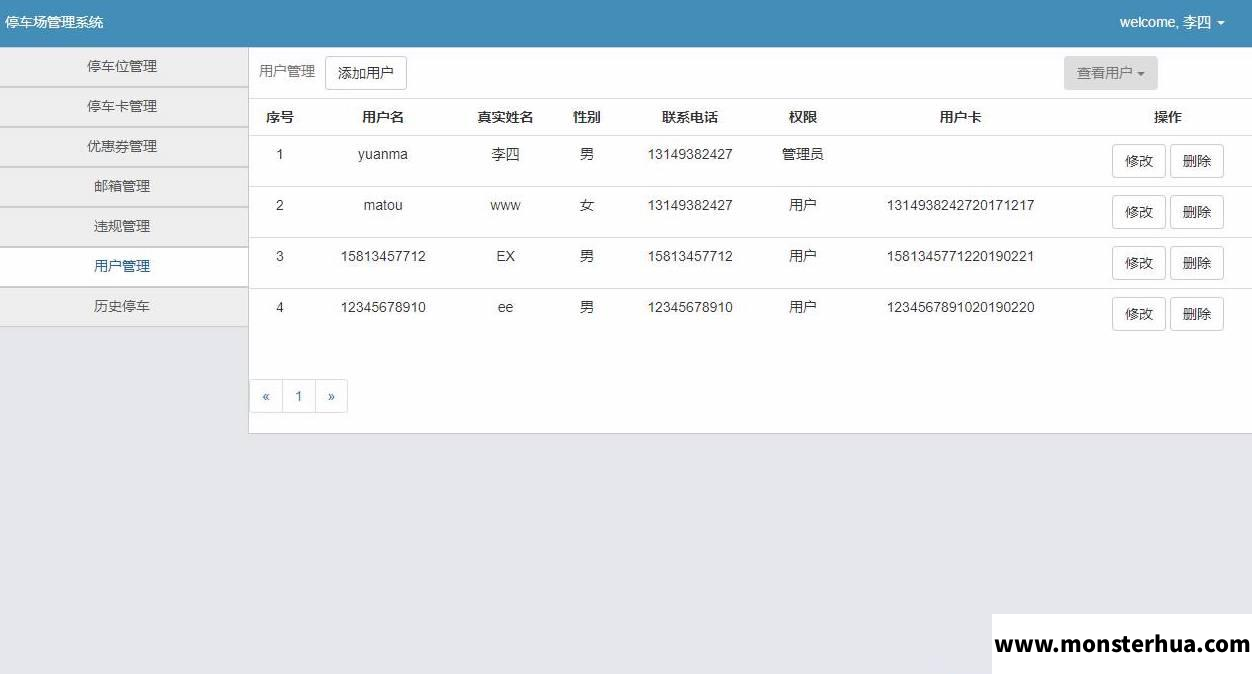This screenshot has height=674, width=1252.
Task: Click gender cell 女 in matou row
Action: click(x=587, y=205)
